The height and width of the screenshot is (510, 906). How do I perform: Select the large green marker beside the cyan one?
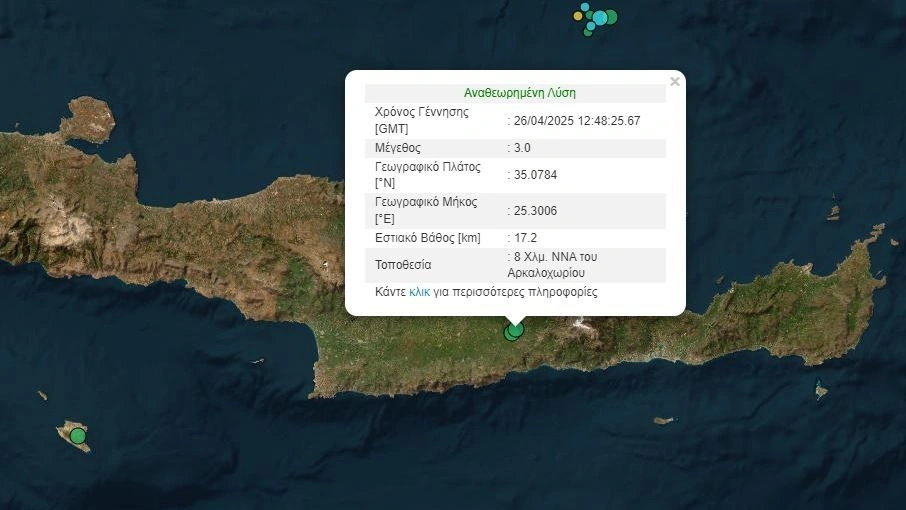pos(613,17)
